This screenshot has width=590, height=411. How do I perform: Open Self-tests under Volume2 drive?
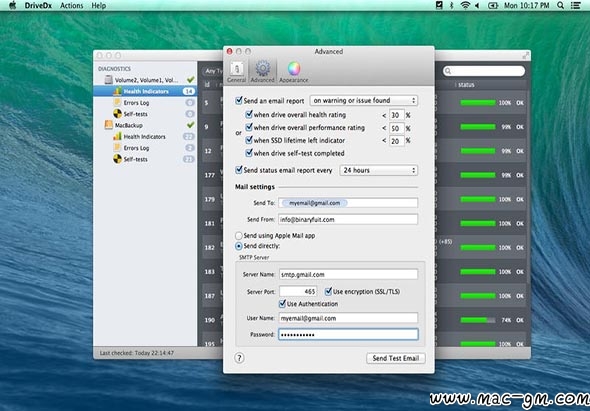click(145, 114)
